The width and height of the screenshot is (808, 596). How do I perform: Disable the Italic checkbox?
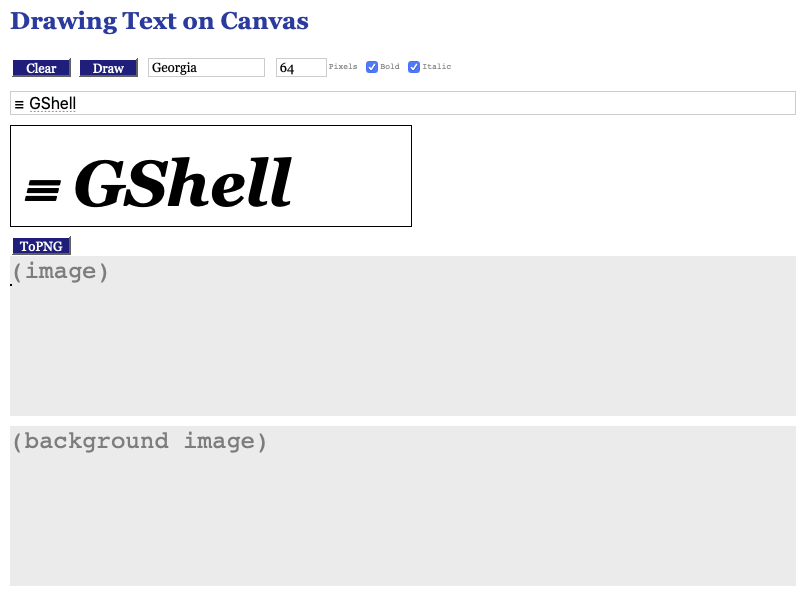pos(414,67)
